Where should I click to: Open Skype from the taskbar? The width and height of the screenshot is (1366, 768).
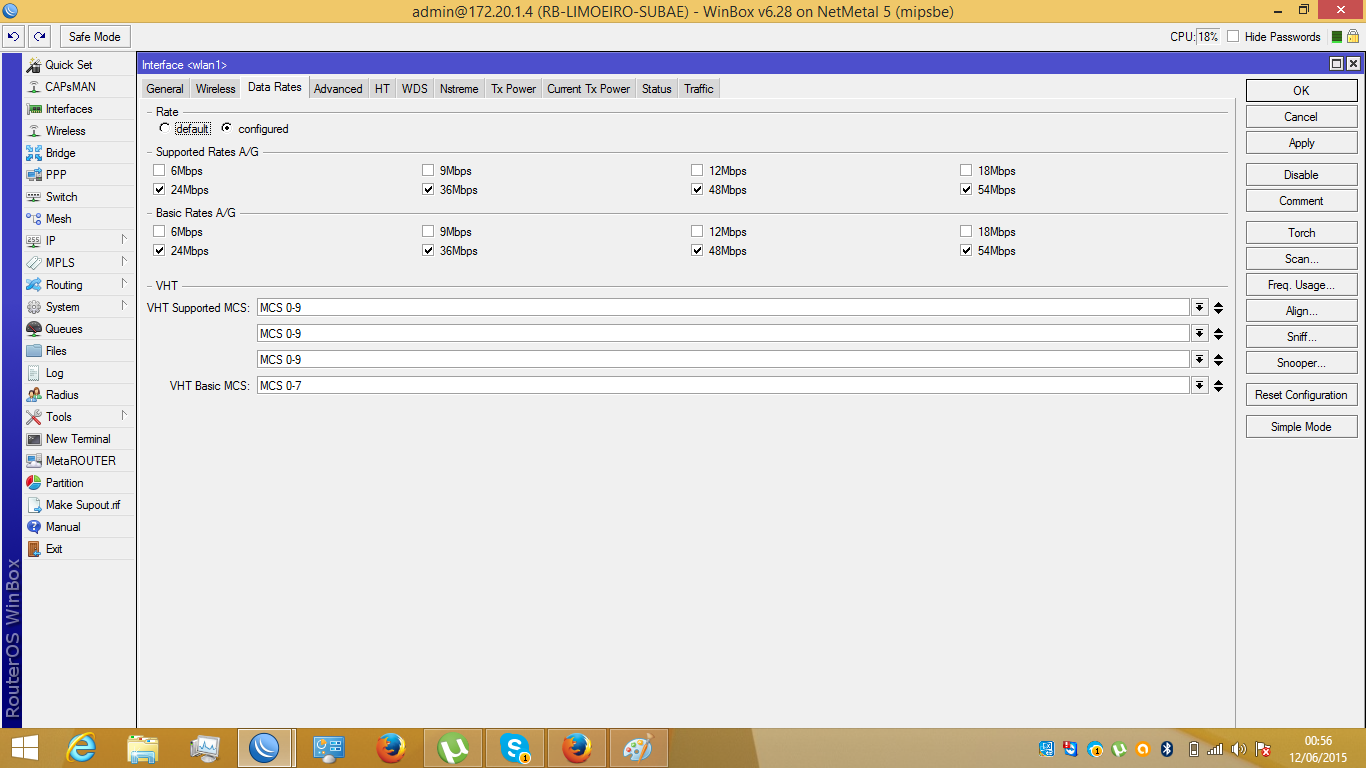pos(515,748)
